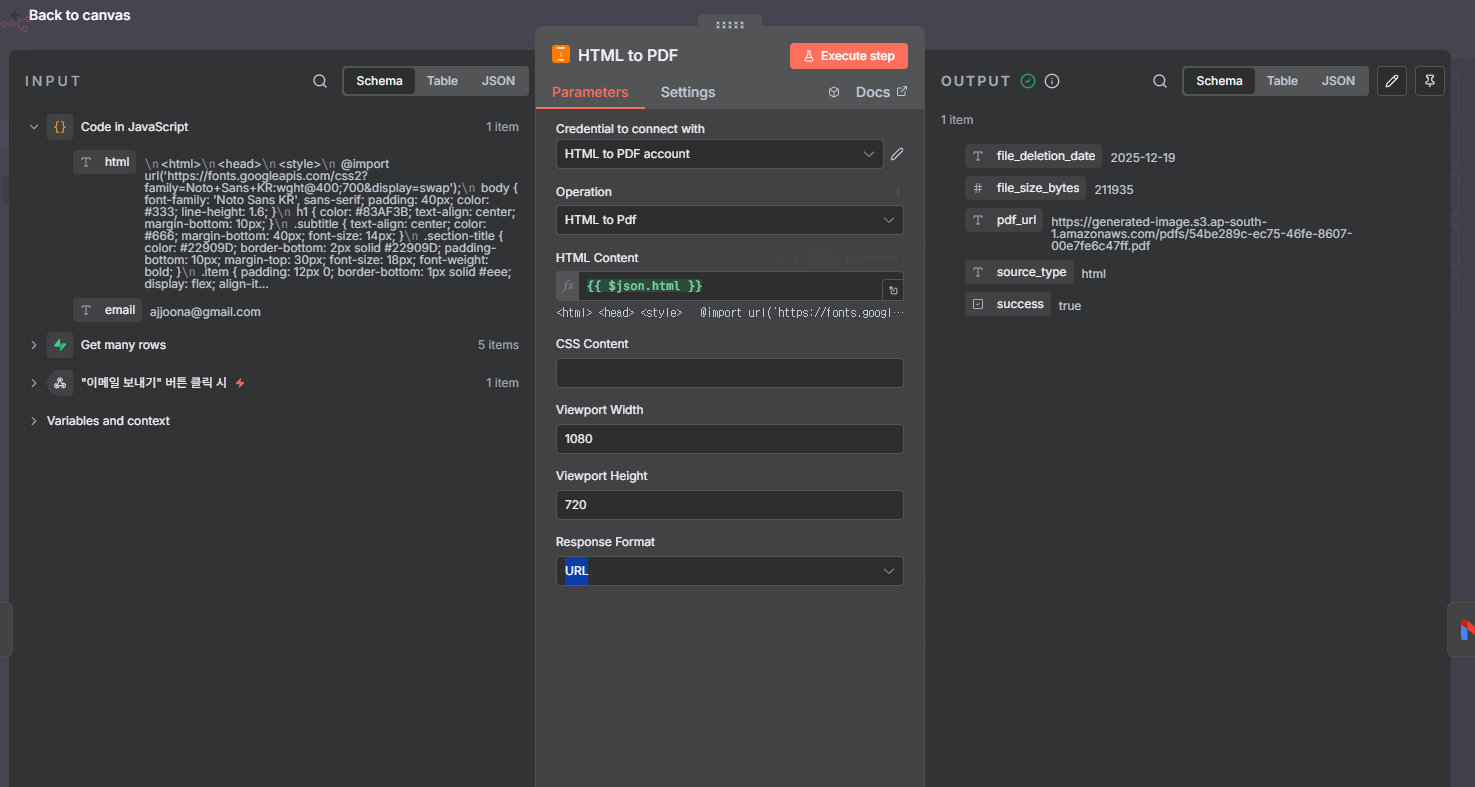Open the Response Format dropdown
Viewport: 1475px width, 787px height.
(x=729, y=571)
